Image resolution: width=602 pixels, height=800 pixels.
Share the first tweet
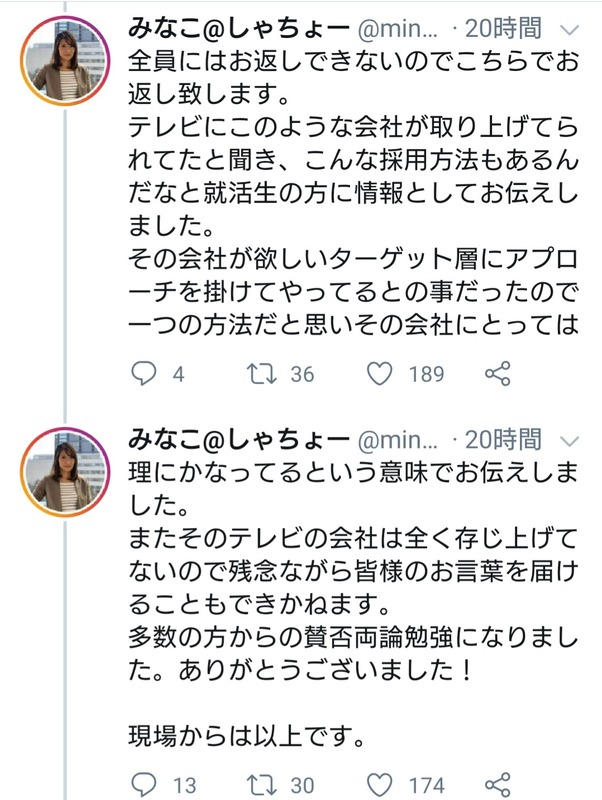pos(497,373)
